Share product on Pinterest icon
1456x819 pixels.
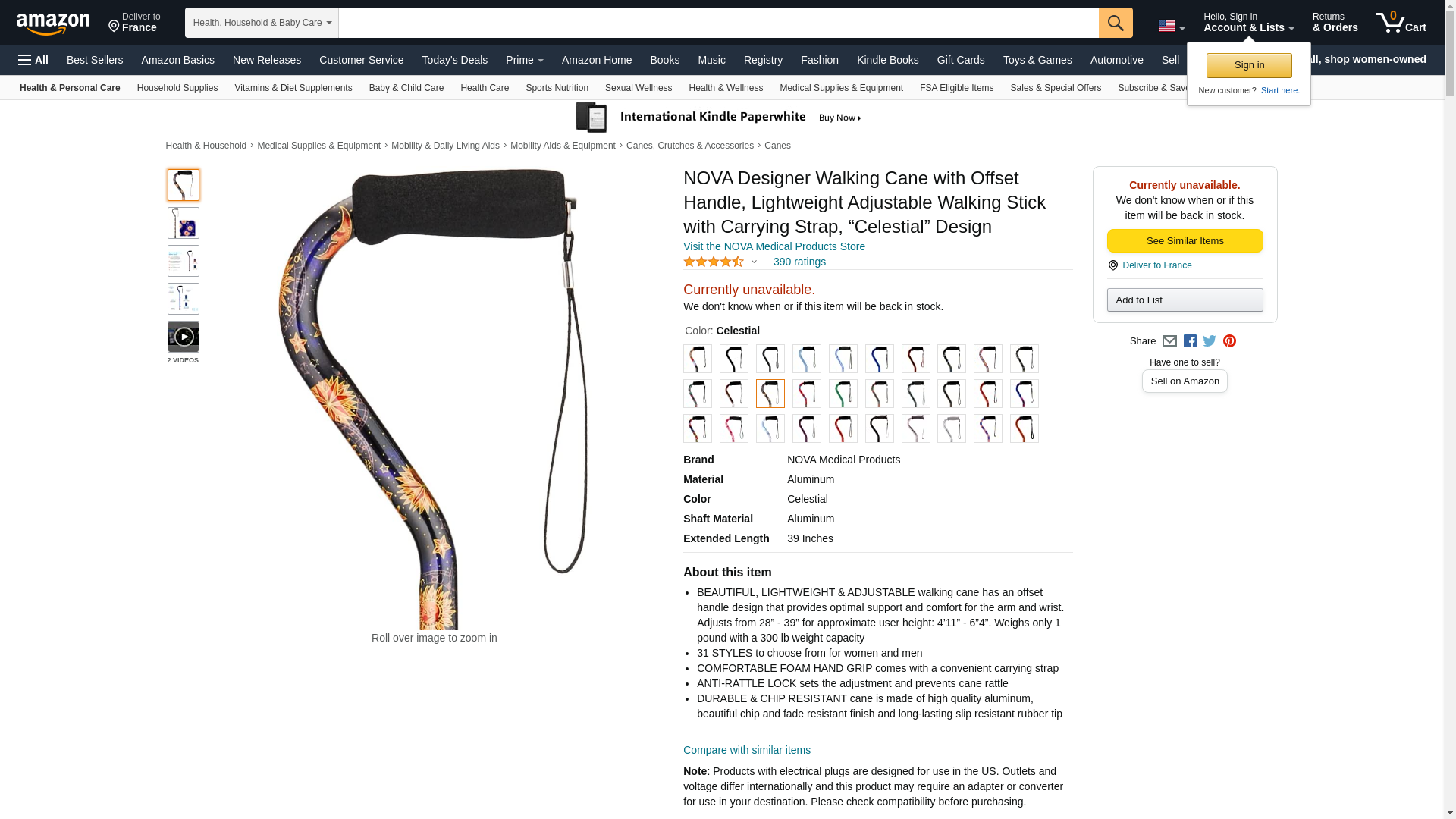1229,341
